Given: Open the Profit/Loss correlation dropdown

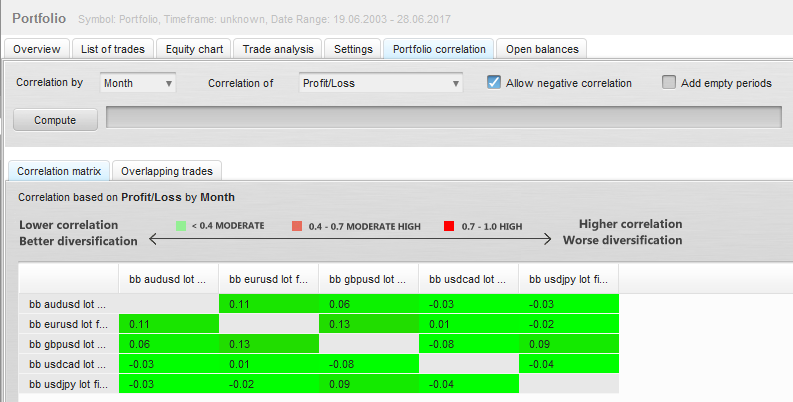Looking at the screenshot, I should 381,83.
